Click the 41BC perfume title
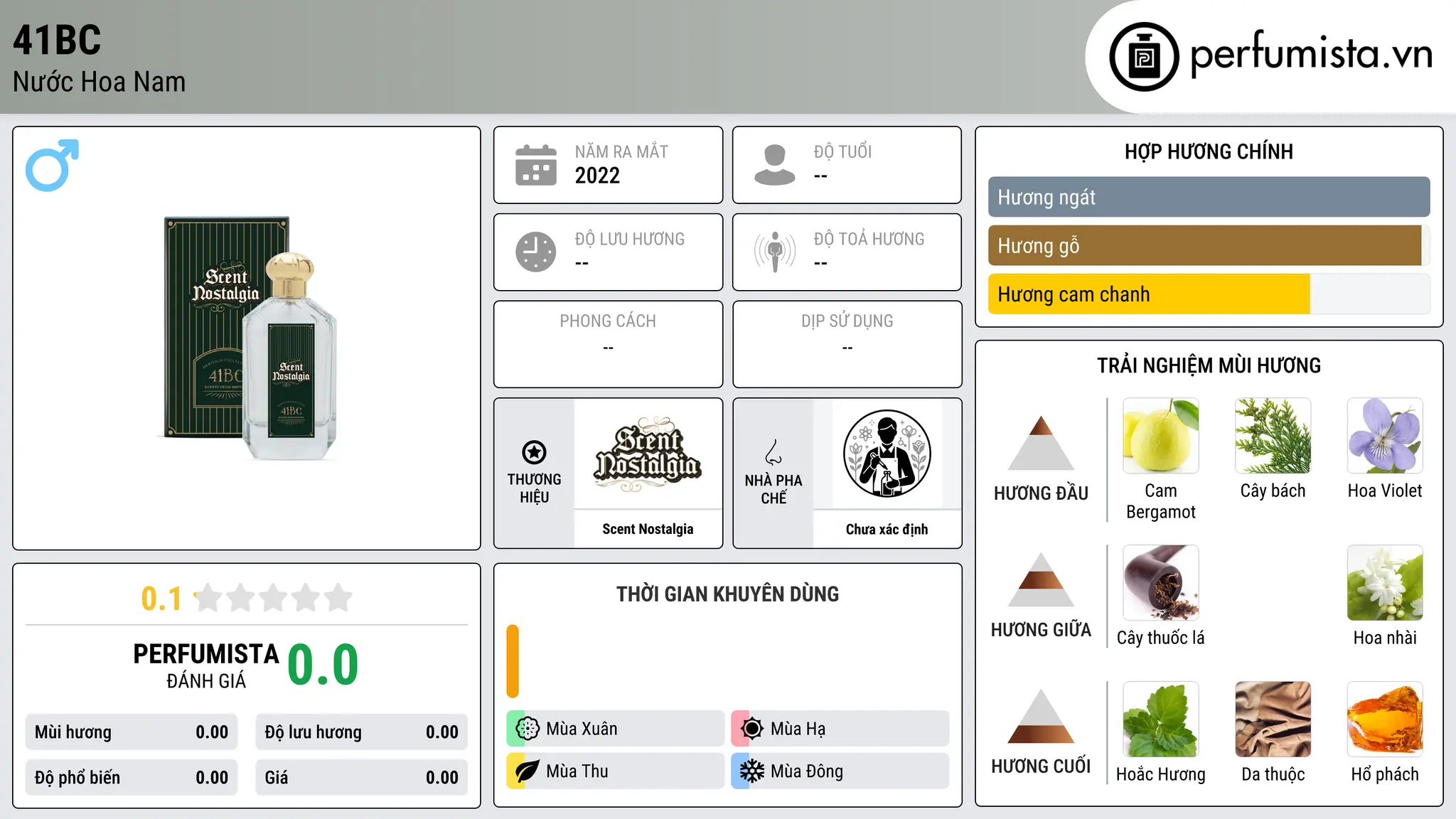Viewport: 1456px width, 819px height. (x=57, y=40)
